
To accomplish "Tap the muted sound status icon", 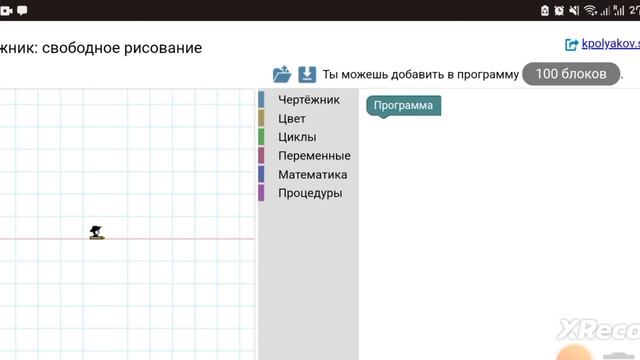I will click(574, 11).
